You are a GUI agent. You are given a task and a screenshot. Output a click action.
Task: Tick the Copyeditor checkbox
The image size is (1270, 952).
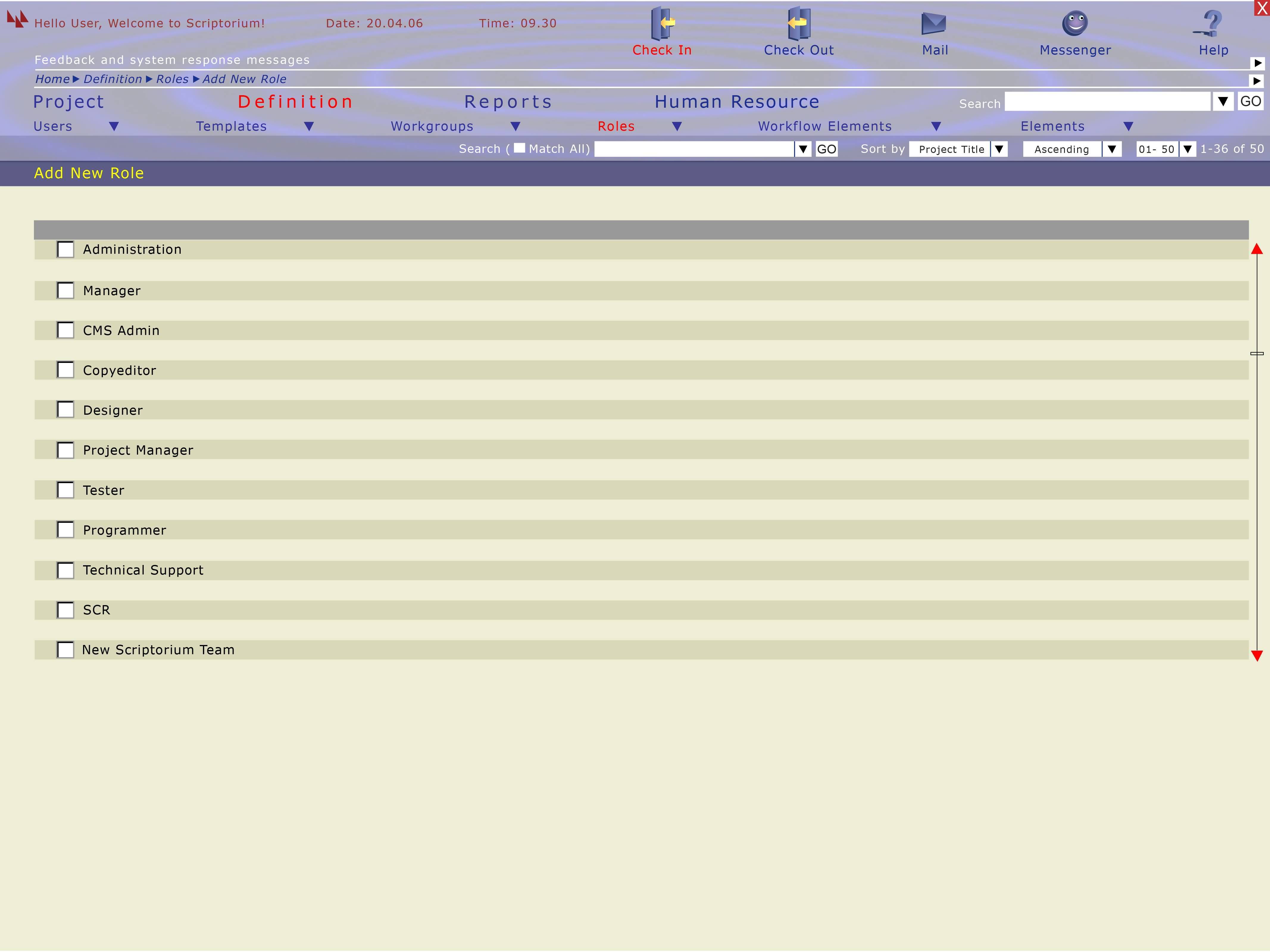click(65, 370)
